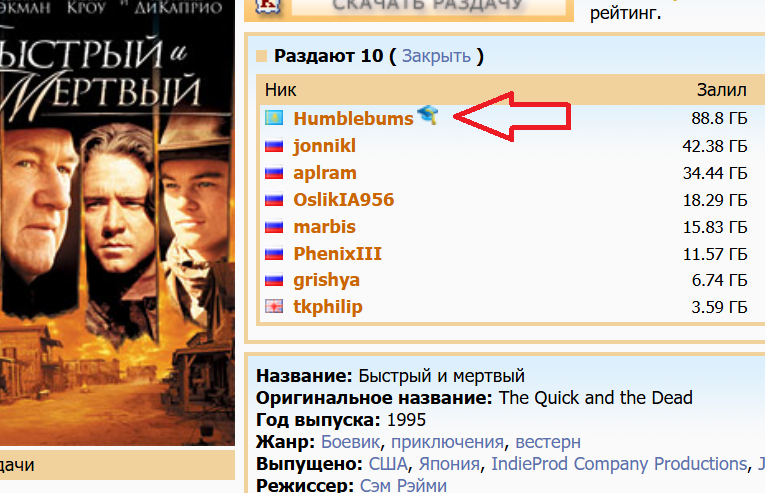Click the Kazakhstan flag beside Humblebums
This screenshot has width=765, height=493.
coord(274,118)
